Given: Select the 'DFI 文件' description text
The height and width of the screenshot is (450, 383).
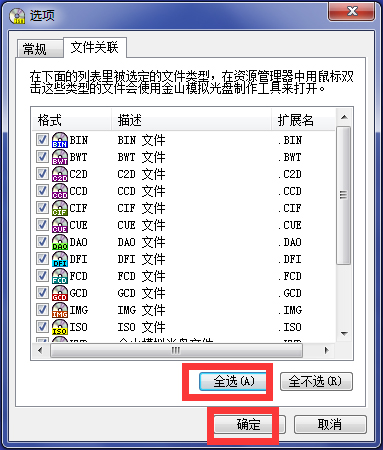Looking at the screenshot, I should coord(141,259).
